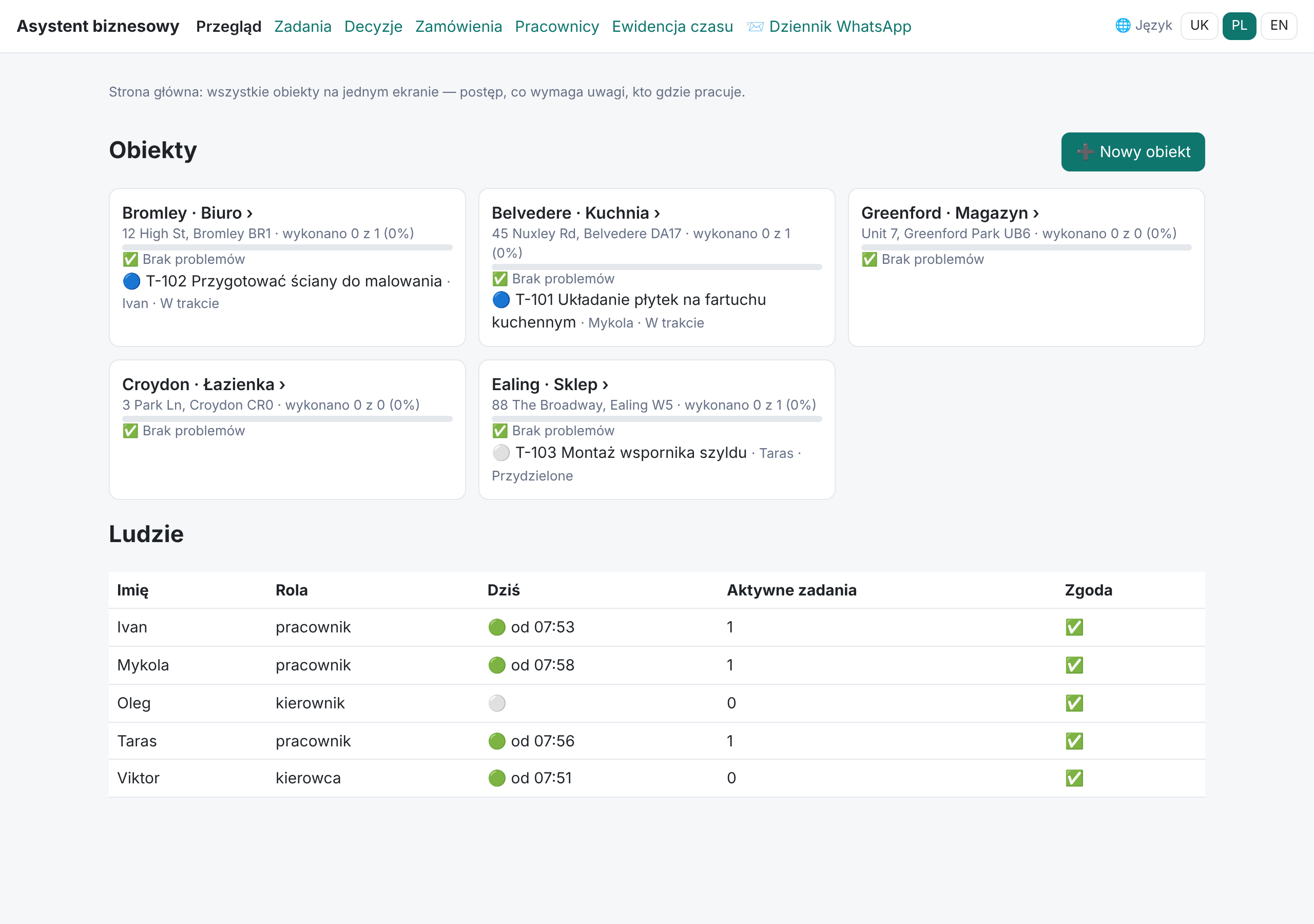Click green online indicator in Ivan's row
The width and height of the screenshot is (1314, 924).
point(497,627)
